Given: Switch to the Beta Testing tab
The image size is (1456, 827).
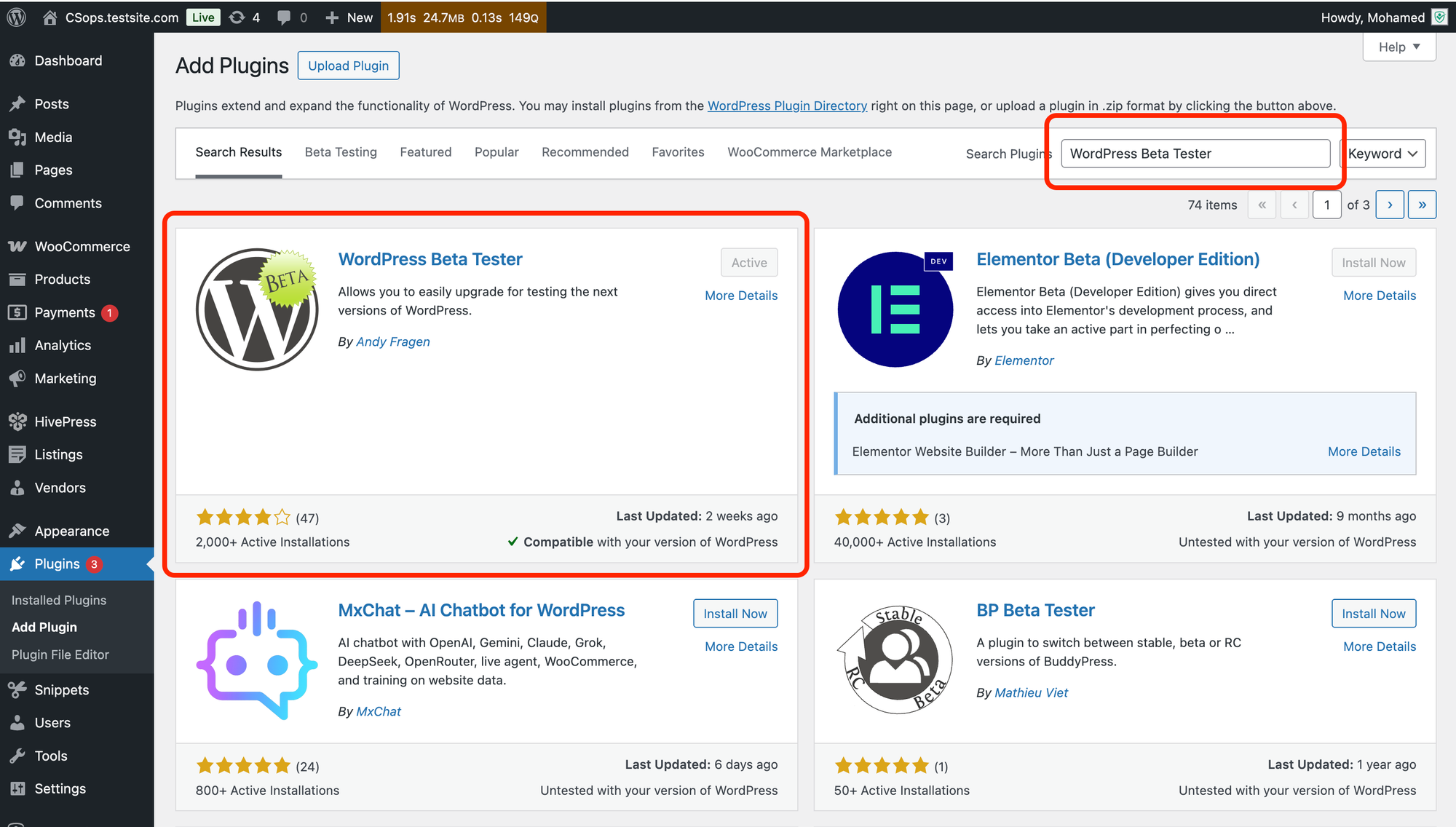Looking at the screenshot, I should coord(341,152).
